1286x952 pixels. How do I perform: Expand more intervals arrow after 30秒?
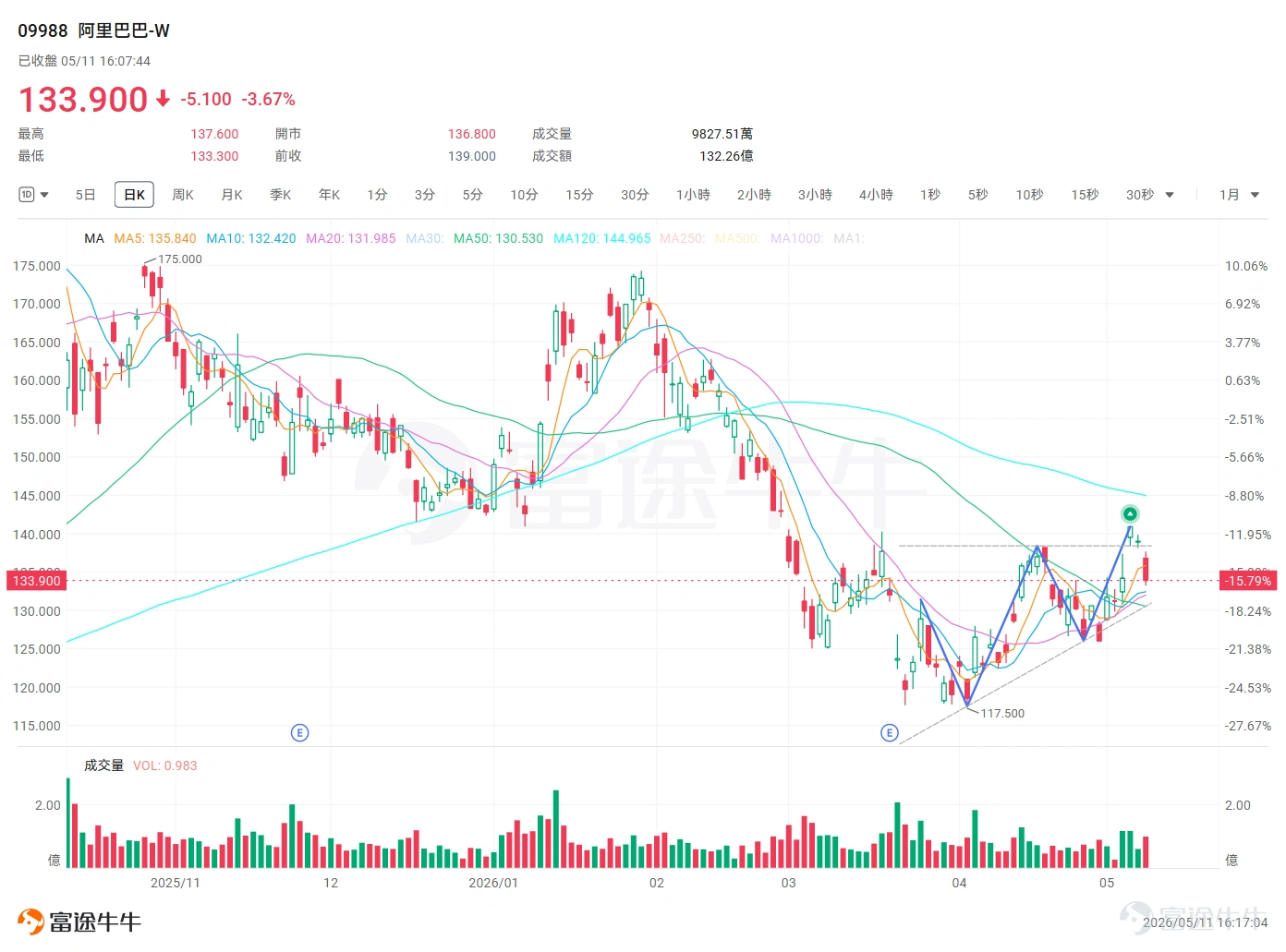pos(1170,195)
